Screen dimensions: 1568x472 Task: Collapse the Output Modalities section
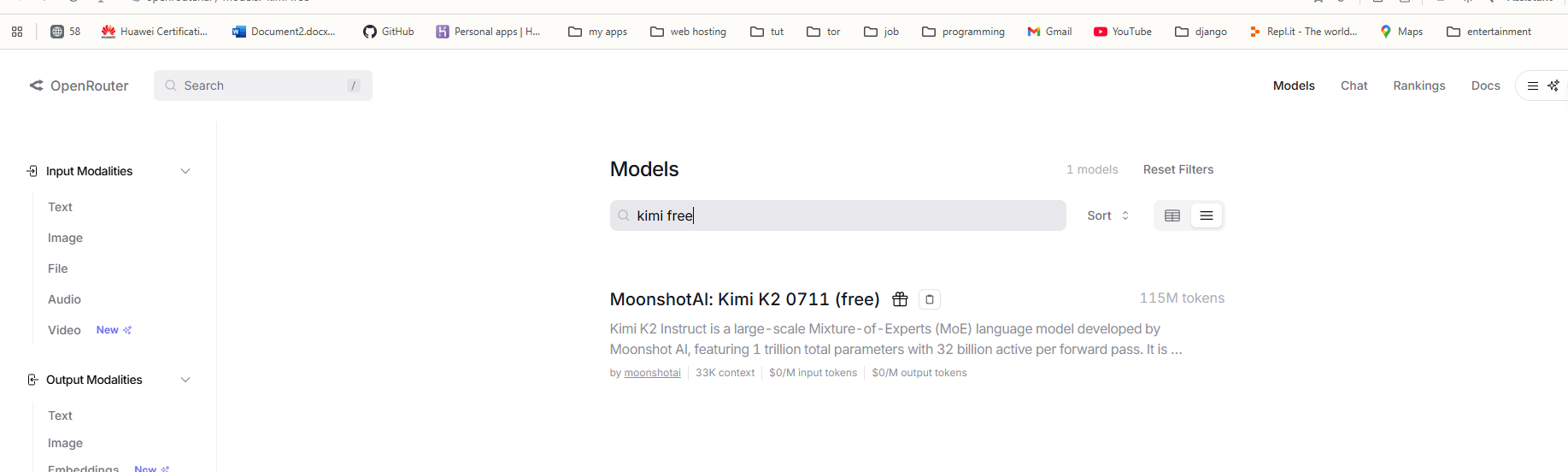click(x=185, y=380)
